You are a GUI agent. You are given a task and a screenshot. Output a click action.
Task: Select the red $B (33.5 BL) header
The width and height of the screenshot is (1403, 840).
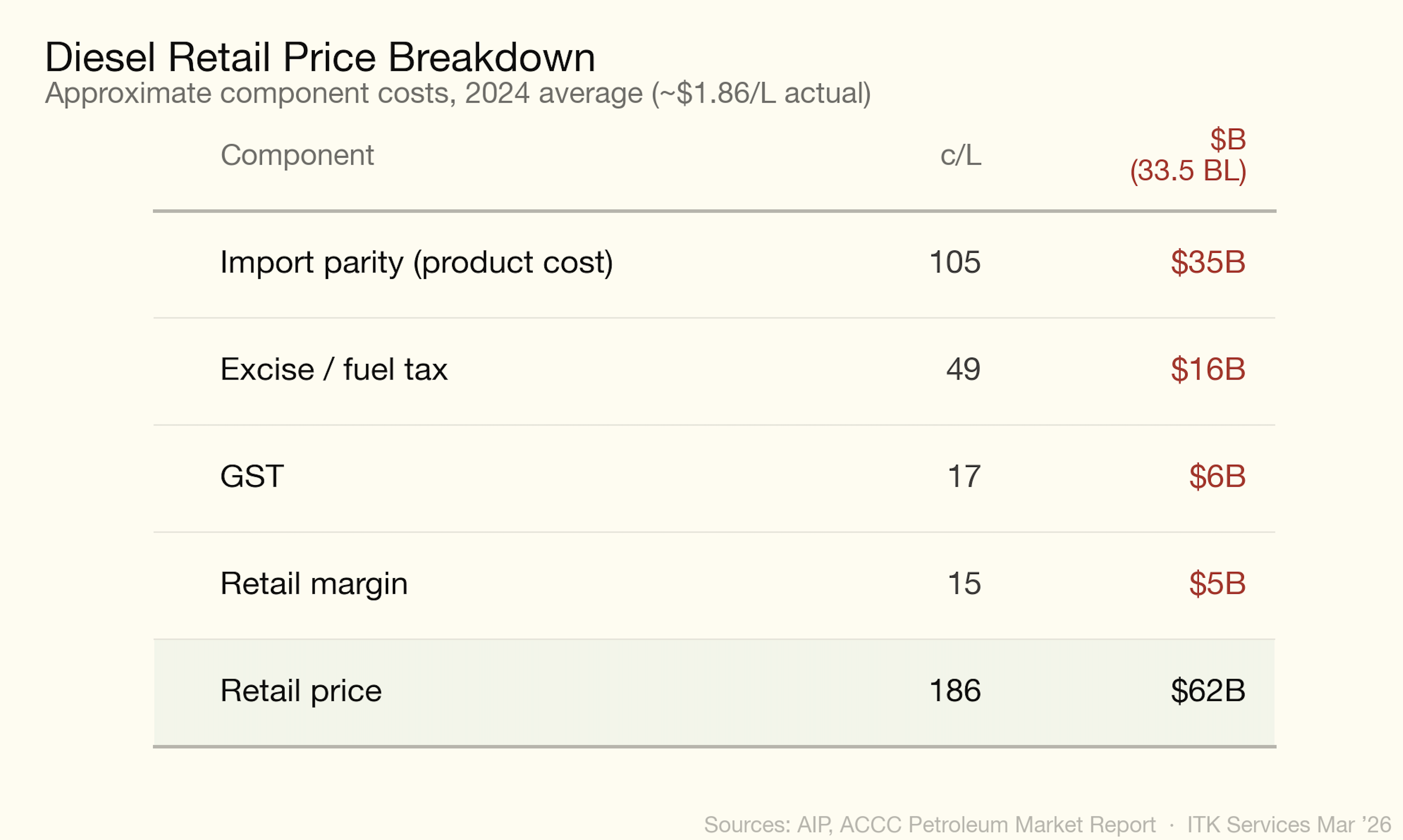point(1188,155)
